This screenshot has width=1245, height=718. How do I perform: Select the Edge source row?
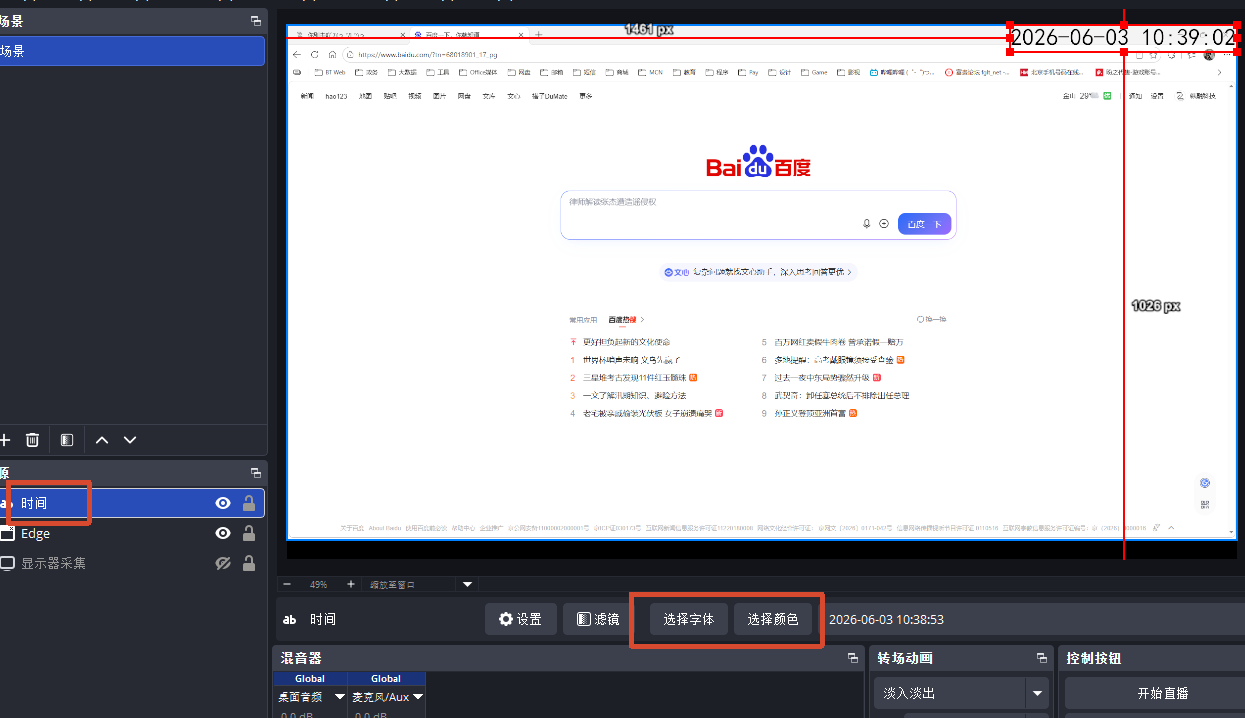pyautogui.click(x=132, y=534)
